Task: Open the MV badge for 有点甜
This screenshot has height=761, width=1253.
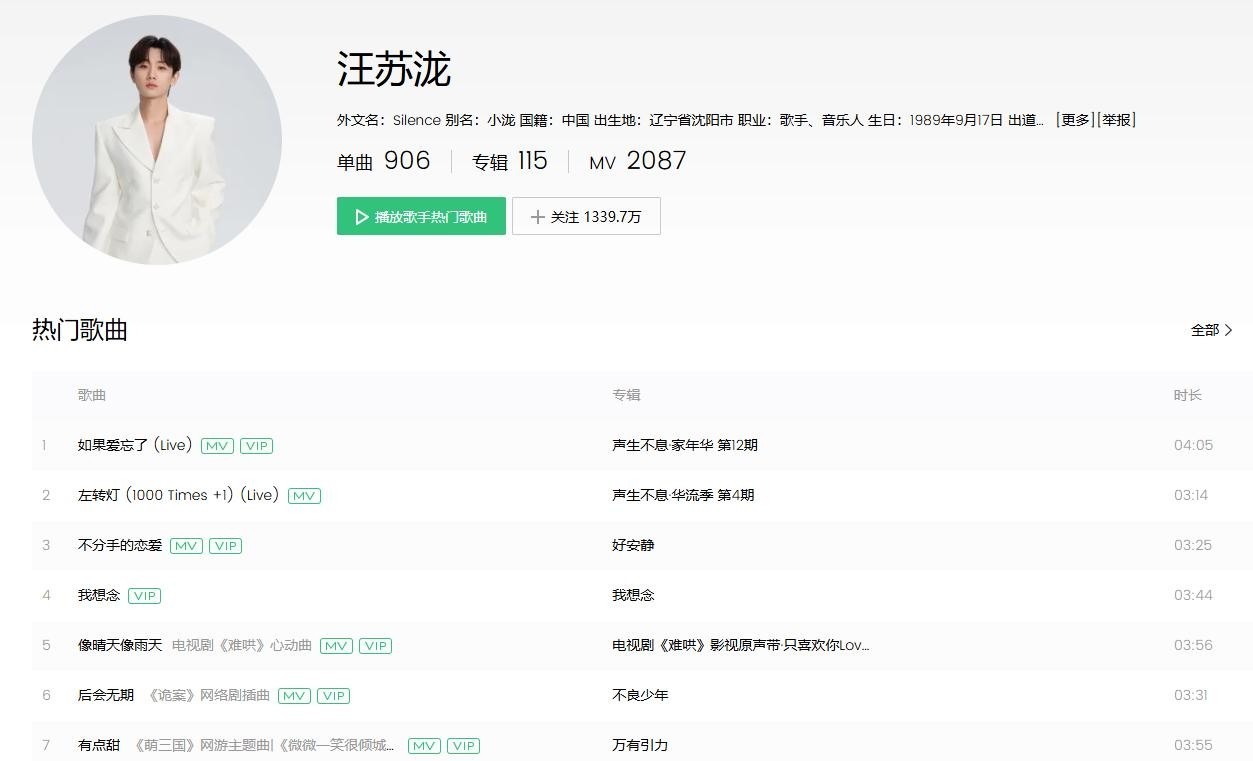Action: (424, 746)
